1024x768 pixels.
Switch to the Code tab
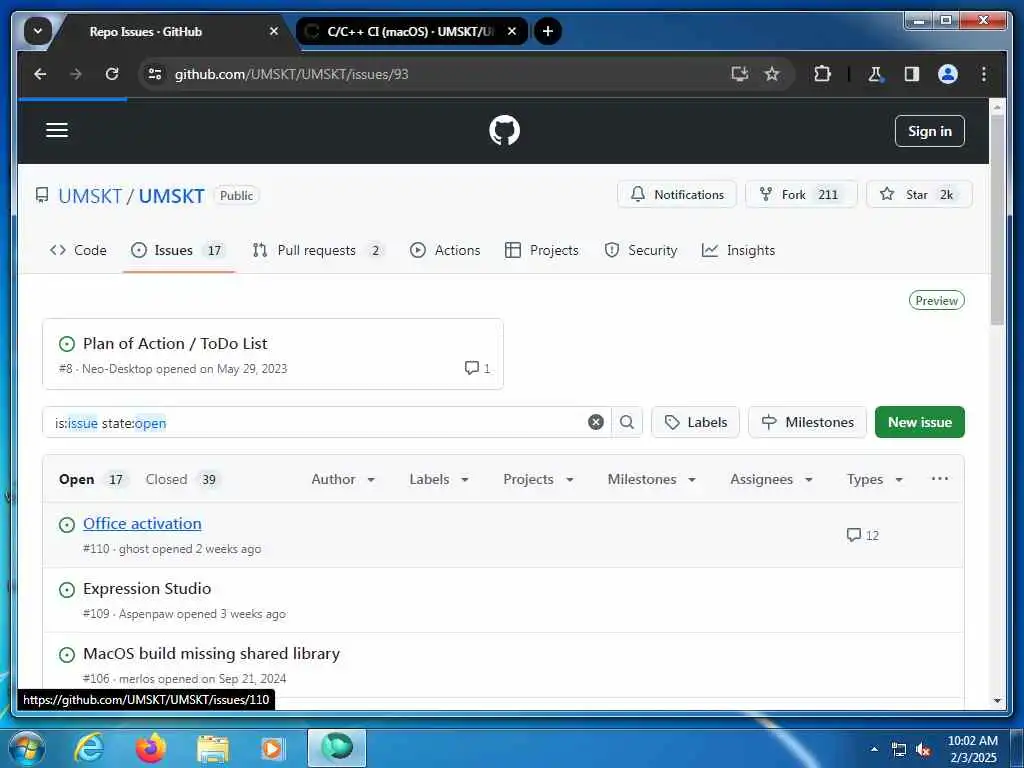pyautogui.click(x=78, y=250)
